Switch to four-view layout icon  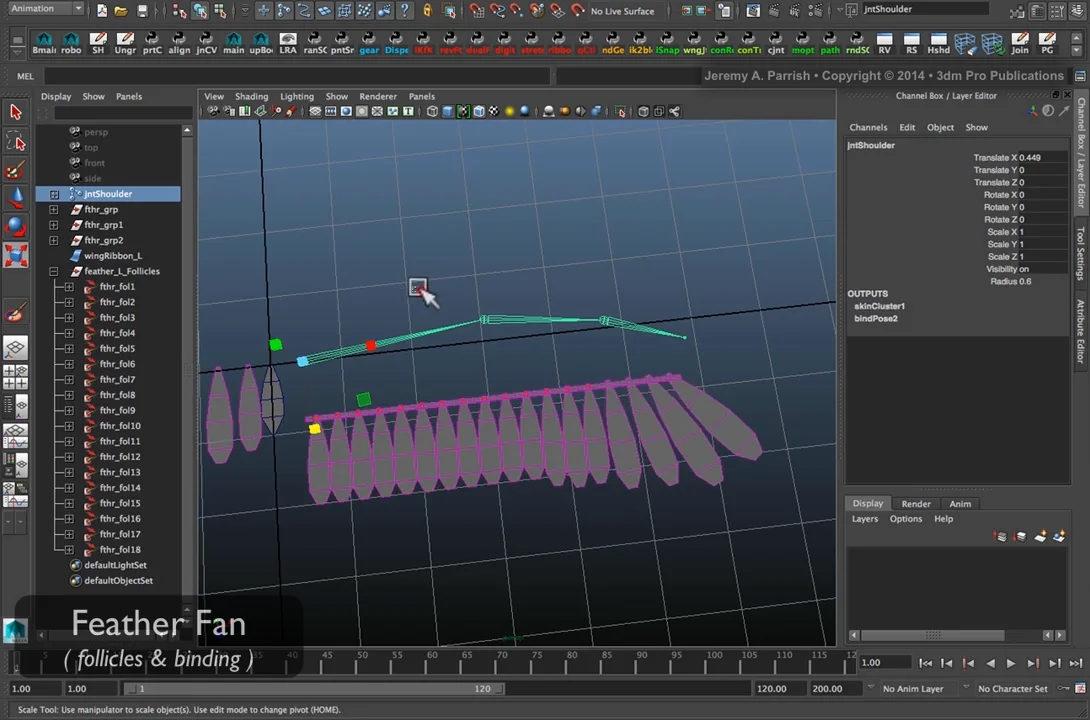(x=15, y=377)
